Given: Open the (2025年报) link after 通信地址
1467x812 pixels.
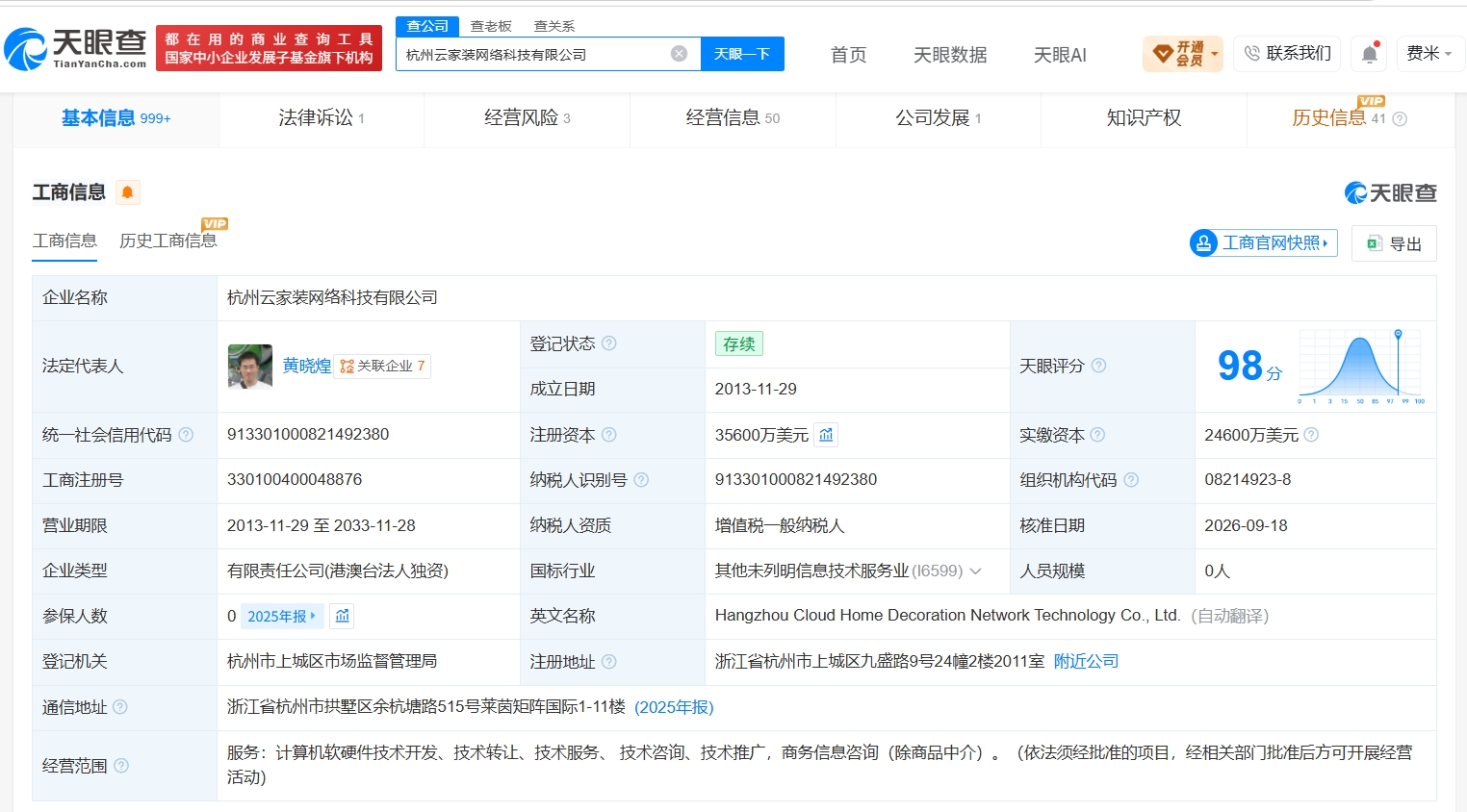Looking at the screenshot, I should (674, 707).
